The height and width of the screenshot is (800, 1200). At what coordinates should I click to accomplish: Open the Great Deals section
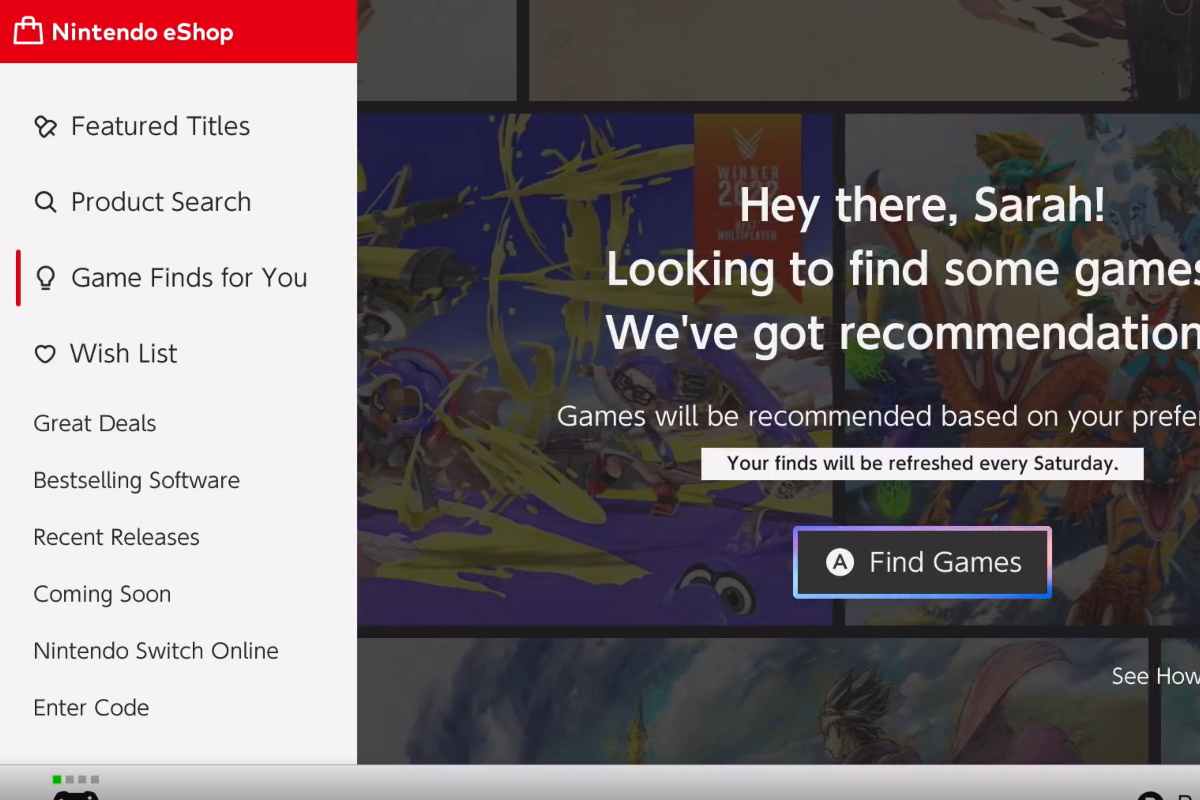click(95, 424)
